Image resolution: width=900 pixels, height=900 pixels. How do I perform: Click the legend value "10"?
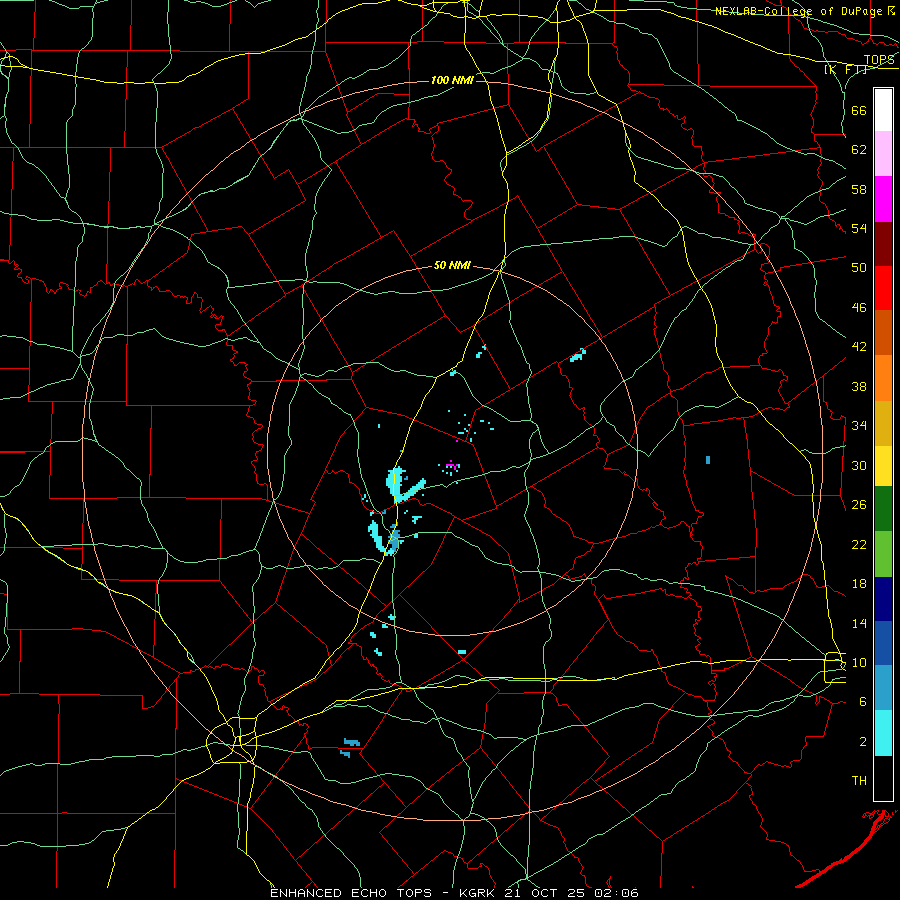(x=859, y=662)
